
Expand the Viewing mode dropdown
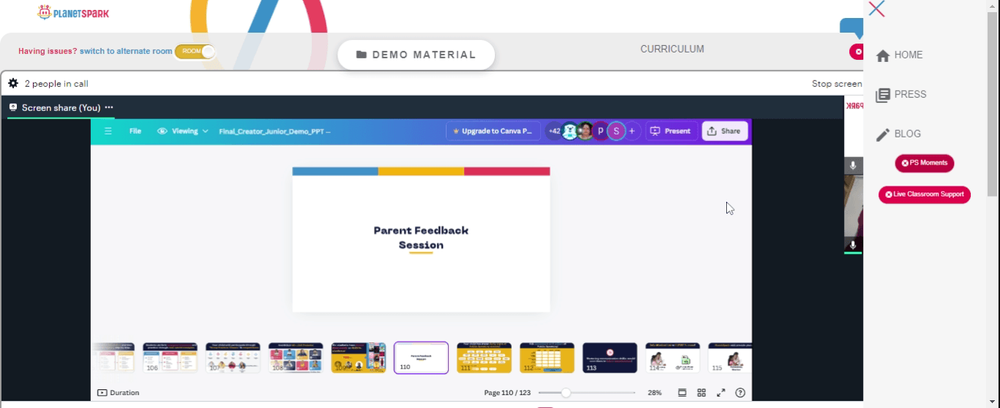(183, 131)
